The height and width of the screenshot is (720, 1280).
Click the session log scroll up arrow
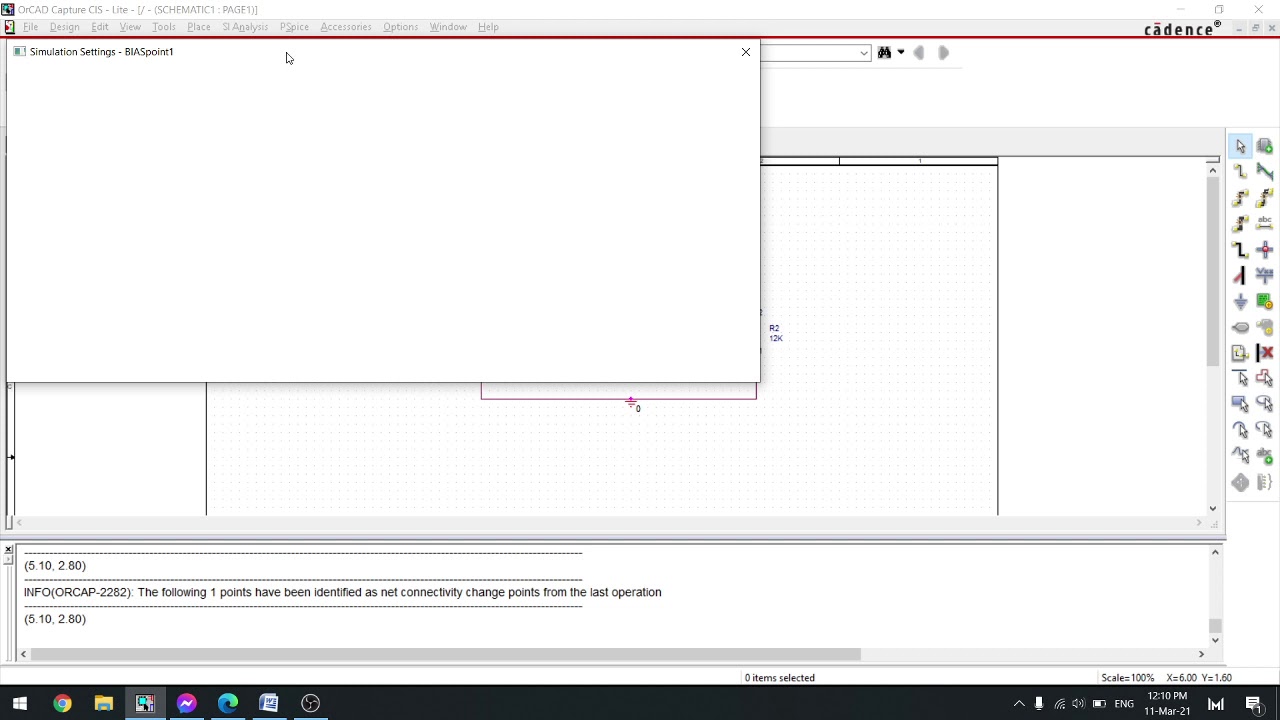point(1215,552)
